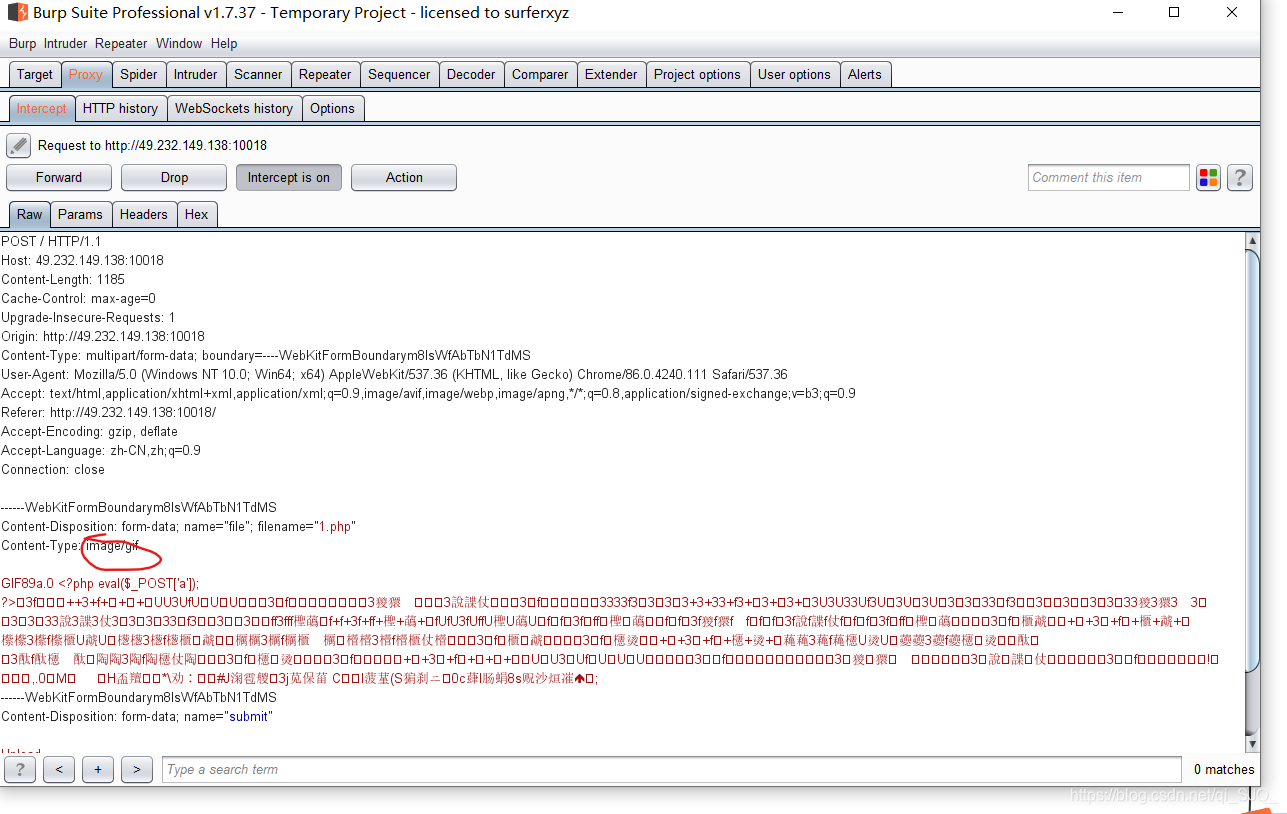The image size is (1287, 814).
Task: Open the Extender tab
Action: [x=611, y=74]
